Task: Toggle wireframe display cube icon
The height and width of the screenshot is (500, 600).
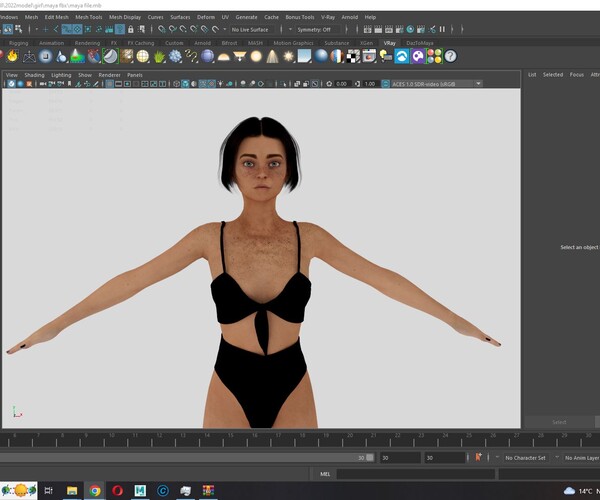Action: pos(176,84)
